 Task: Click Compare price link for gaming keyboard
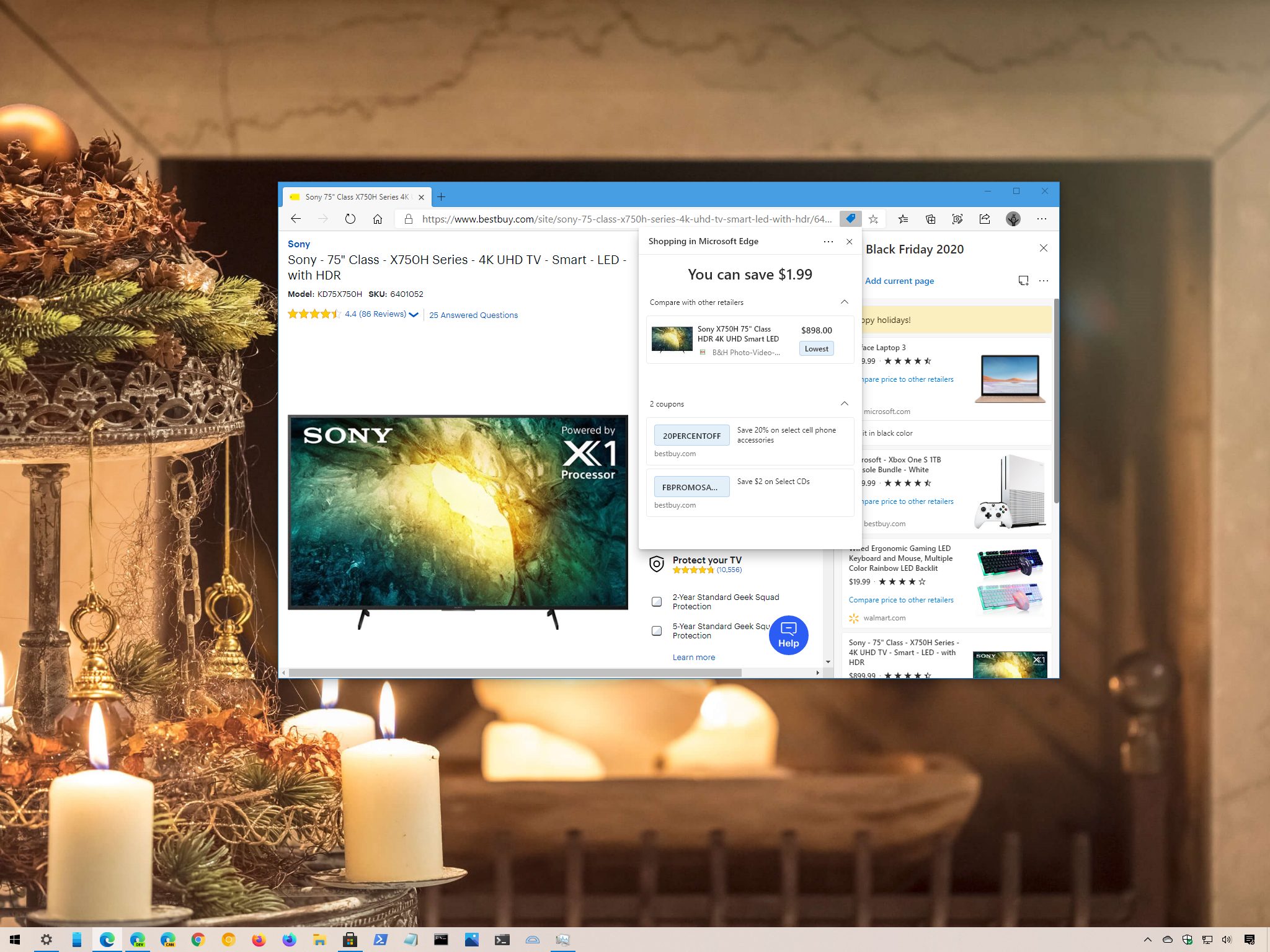point(901,600)
